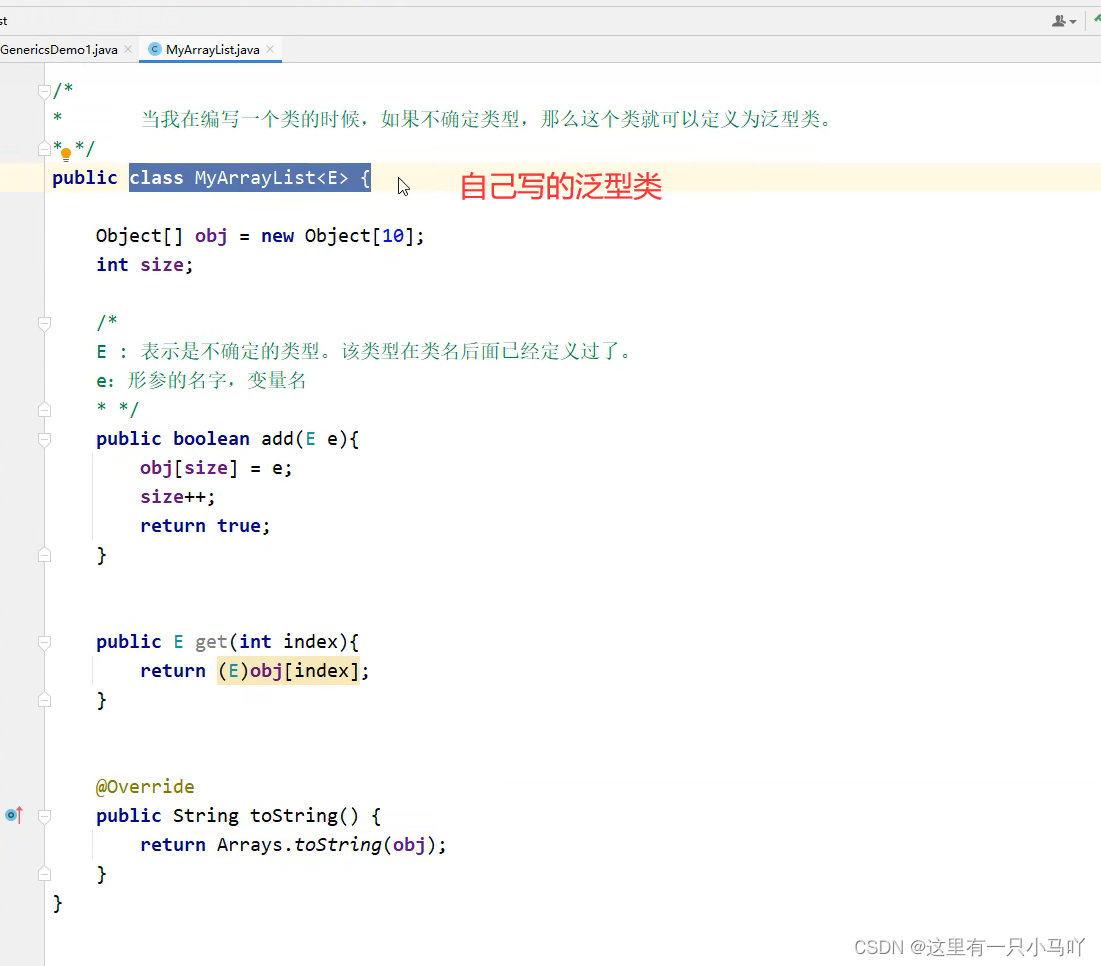
Task: Click the overriding method gutter icon beside toString
Action: click(12, 815)
